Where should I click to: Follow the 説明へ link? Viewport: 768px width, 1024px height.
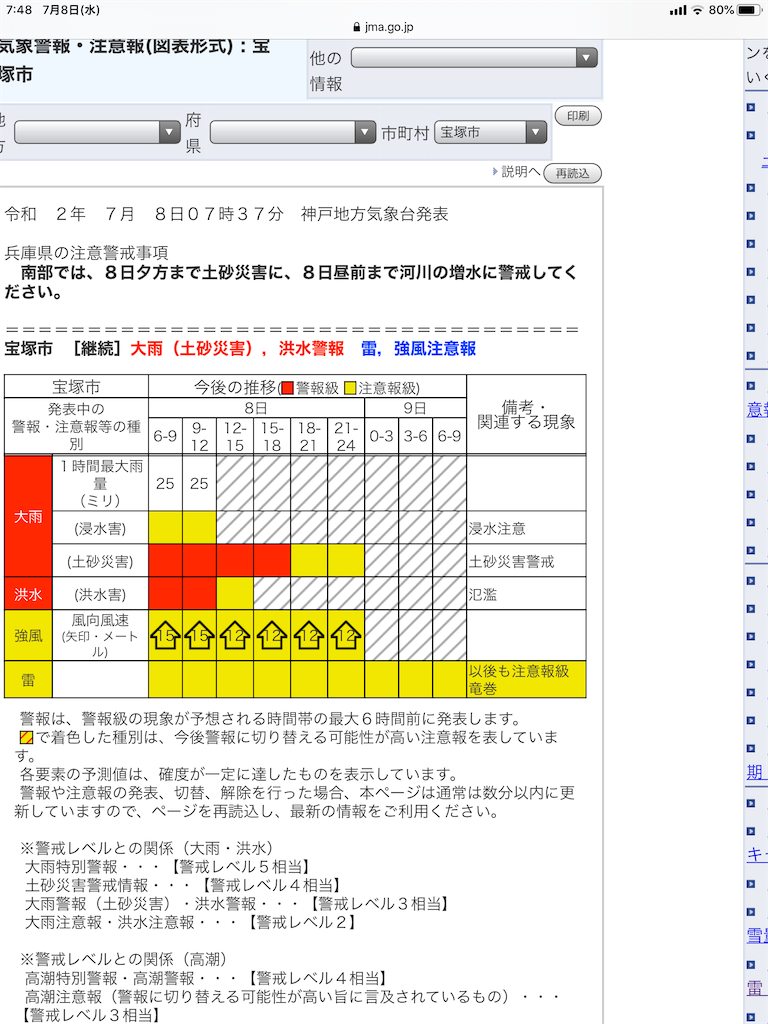[520, 172]
